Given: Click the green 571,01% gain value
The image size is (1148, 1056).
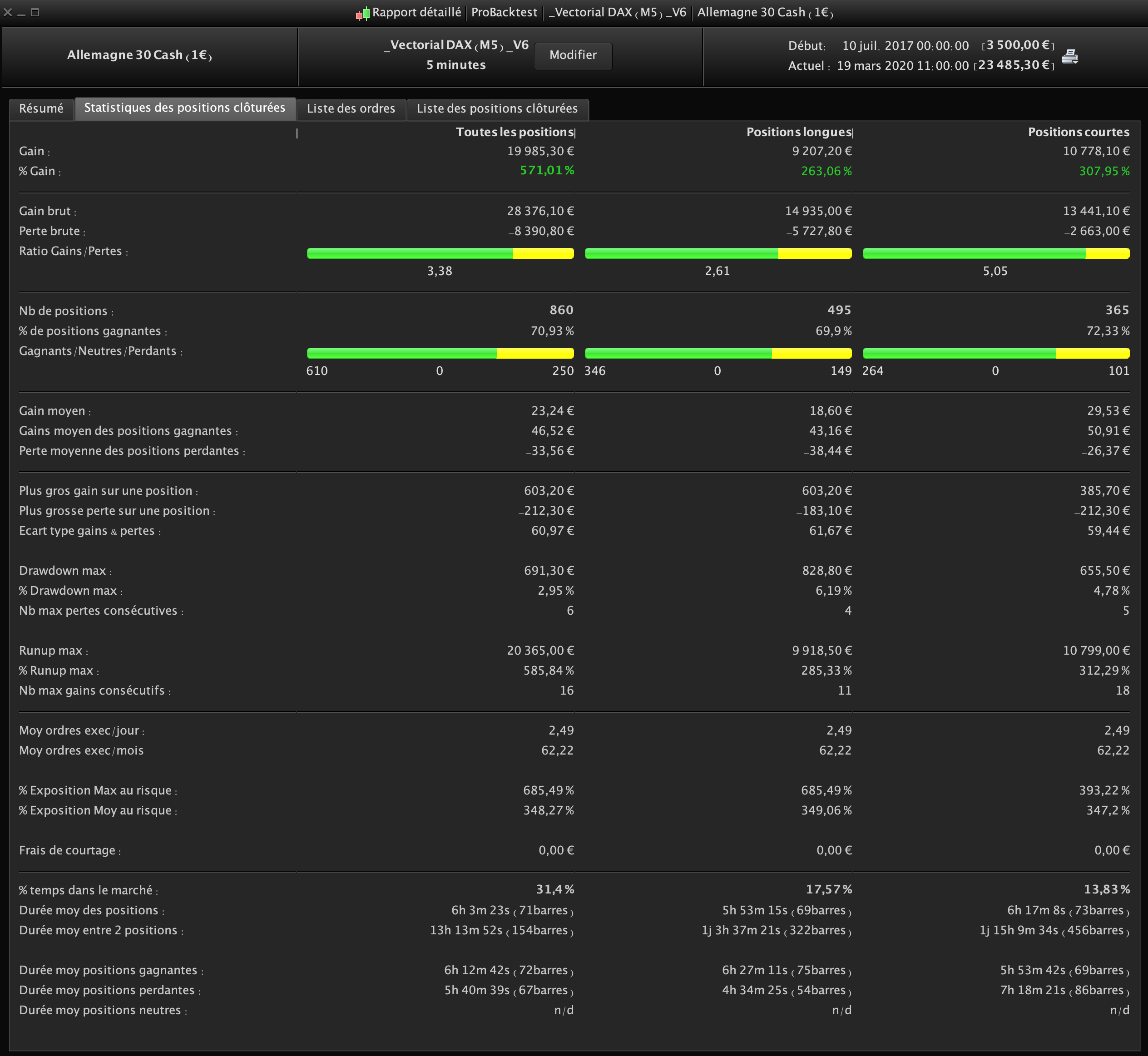Looking at the screenshot, I should (x=546, y=170).
